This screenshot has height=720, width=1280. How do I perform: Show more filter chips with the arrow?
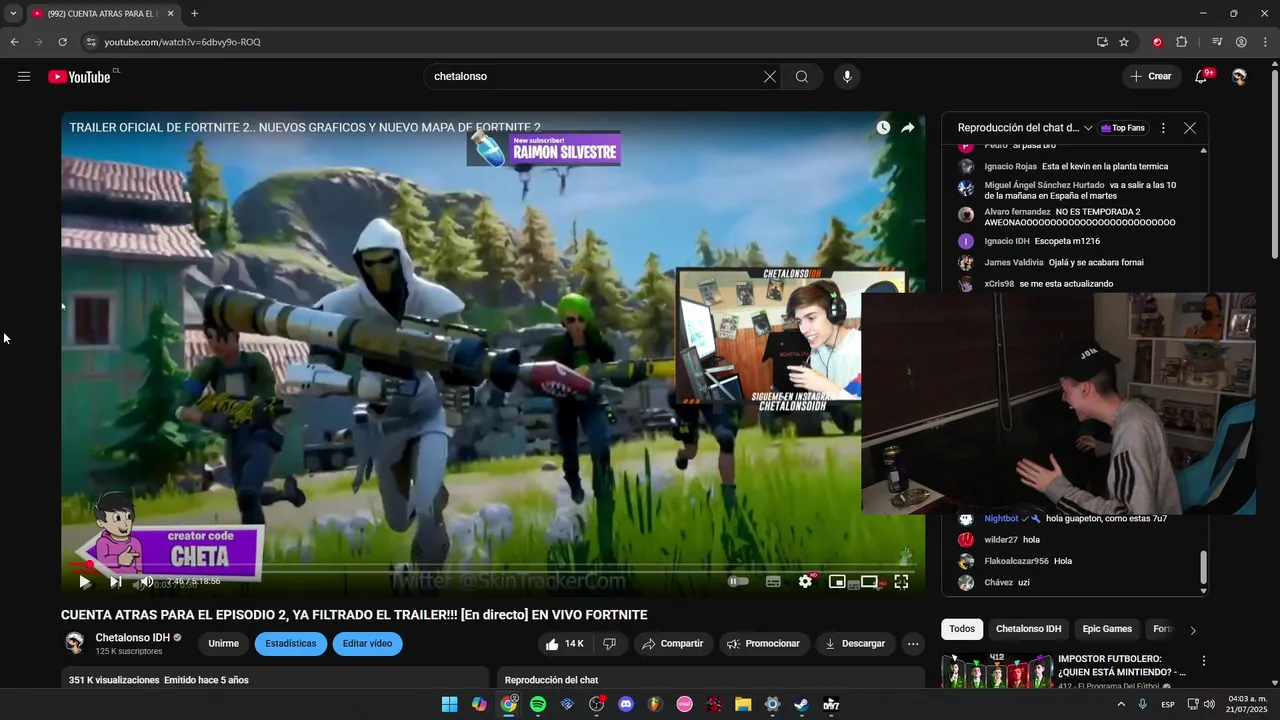click(1192, 630)
